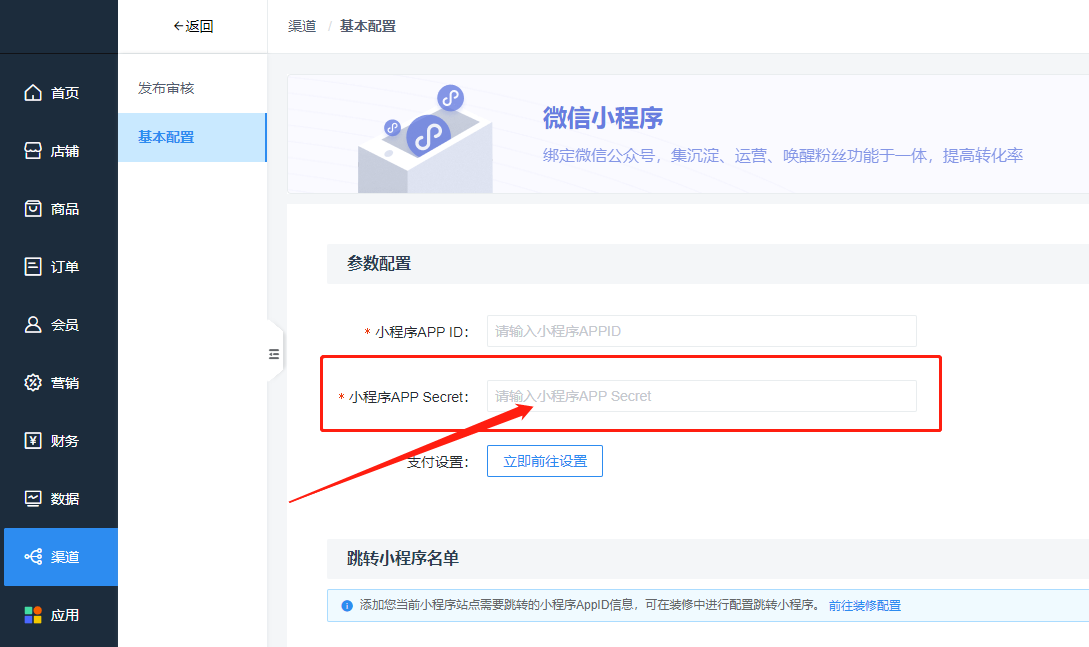This screenshot has width=1089, height=647.
Task: Click the apps (应用) colored grid icon
Action: pos(33,615)
